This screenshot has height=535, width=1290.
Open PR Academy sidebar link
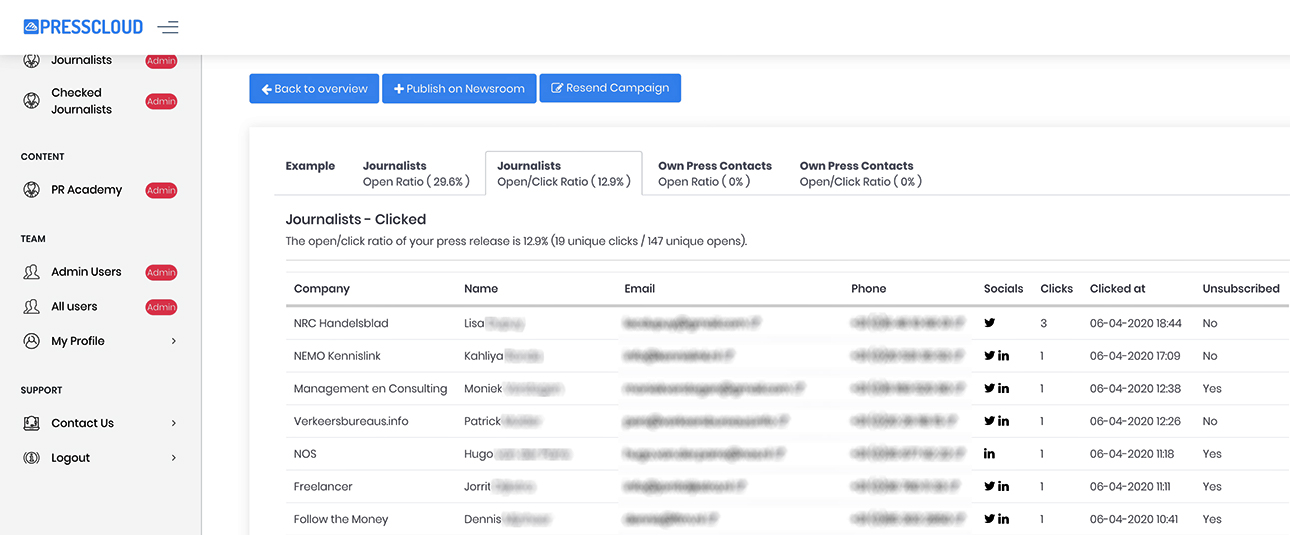click(x=87, y=190)
